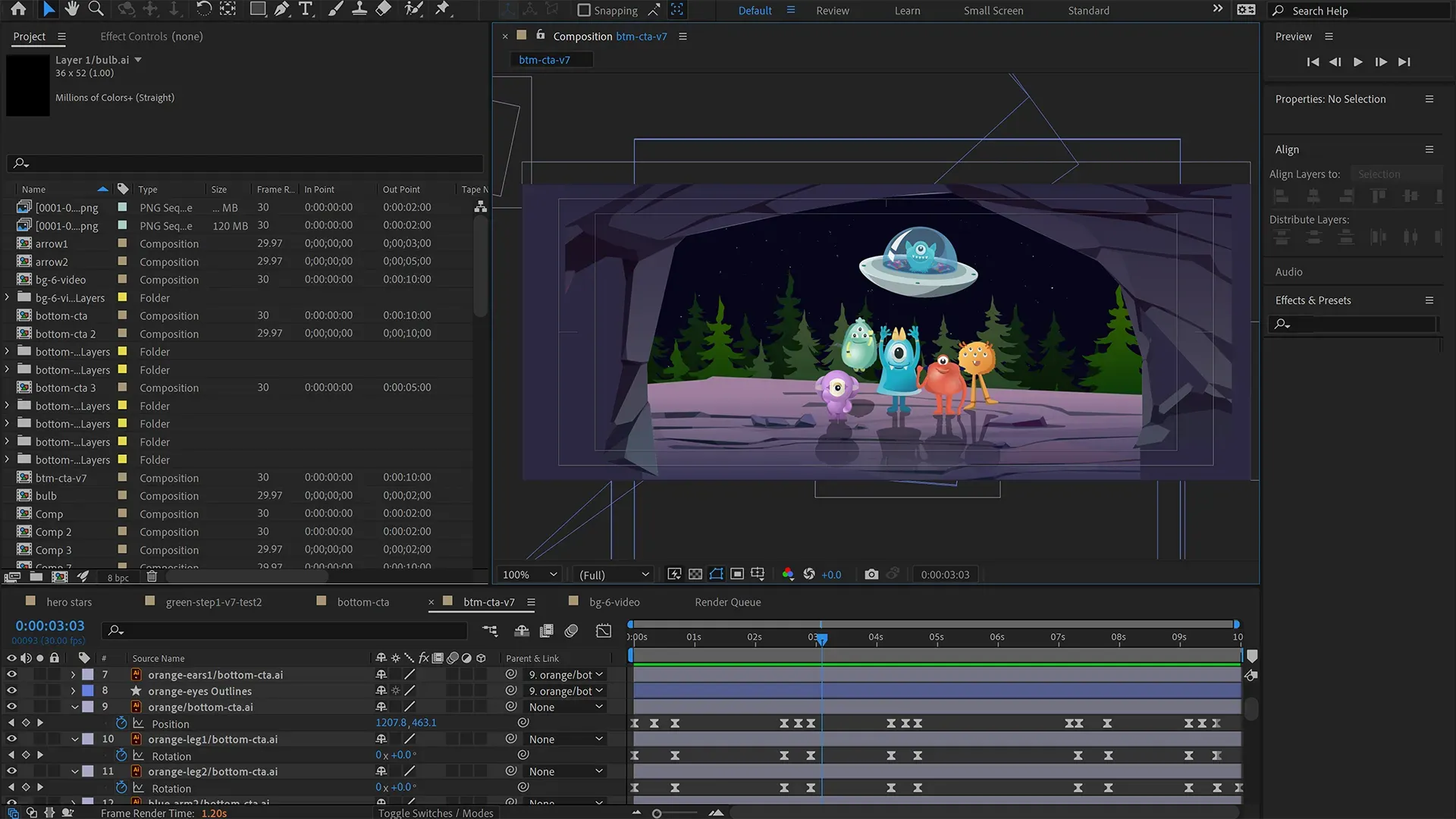Screen dimensions: 1456x819
Task: Open the resolution dropdown showing (Full)
Action: coord(612,574)
